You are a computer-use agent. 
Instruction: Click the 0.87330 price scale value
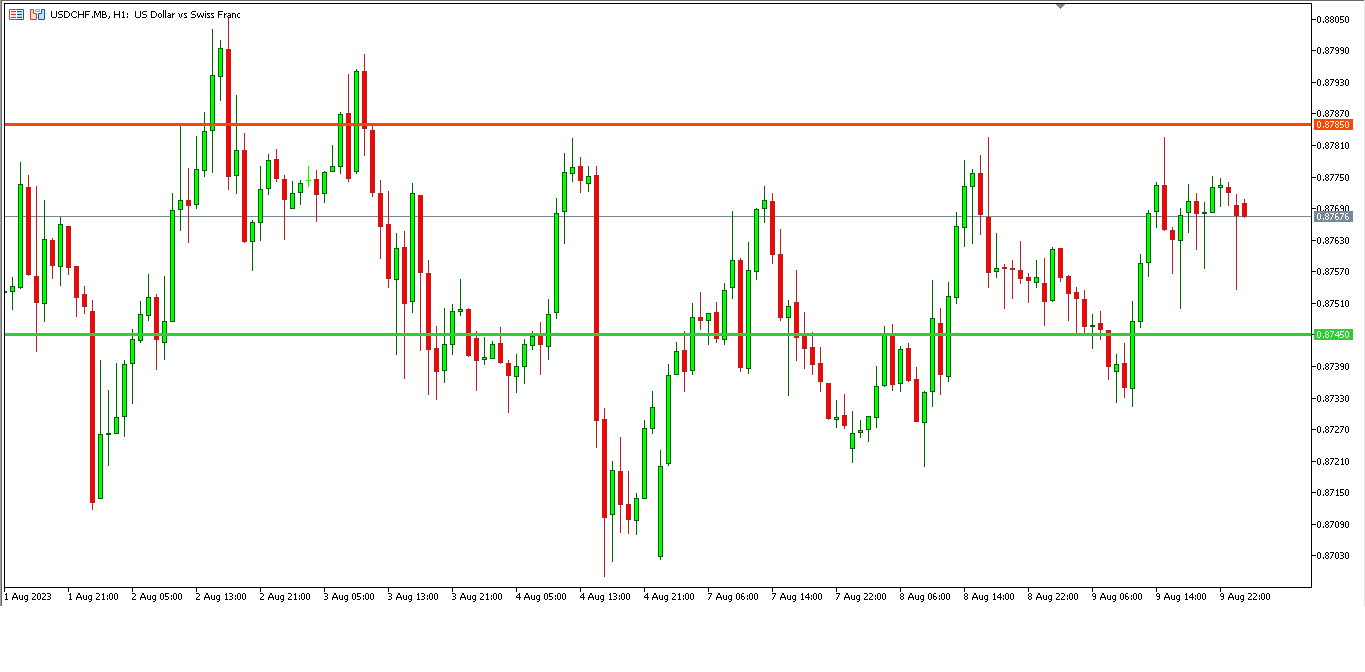pyautogui.click(x=1334, y=398)
